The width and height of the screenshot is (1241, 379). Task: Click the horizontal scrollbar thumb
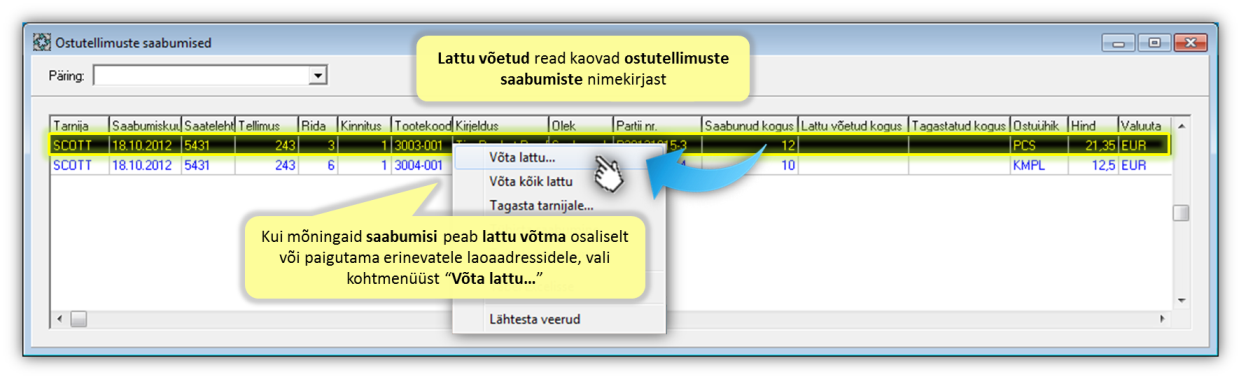click(78, 318)
